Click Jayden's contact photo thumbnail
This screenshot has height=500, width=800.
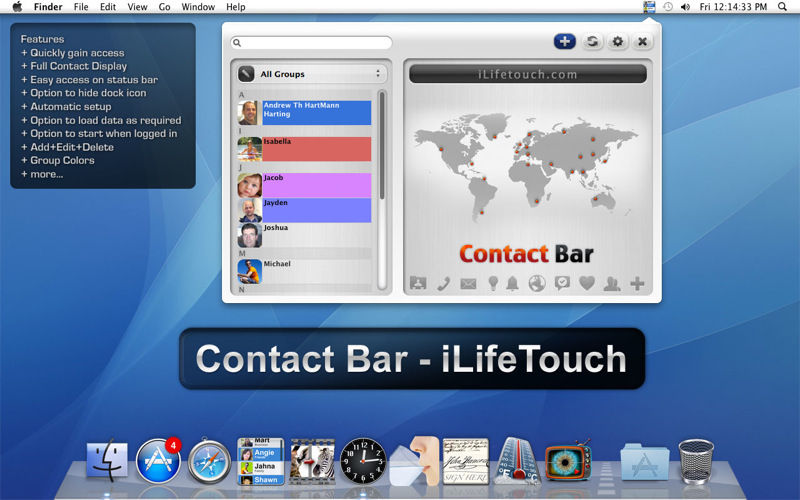click(x=249, y=210)
